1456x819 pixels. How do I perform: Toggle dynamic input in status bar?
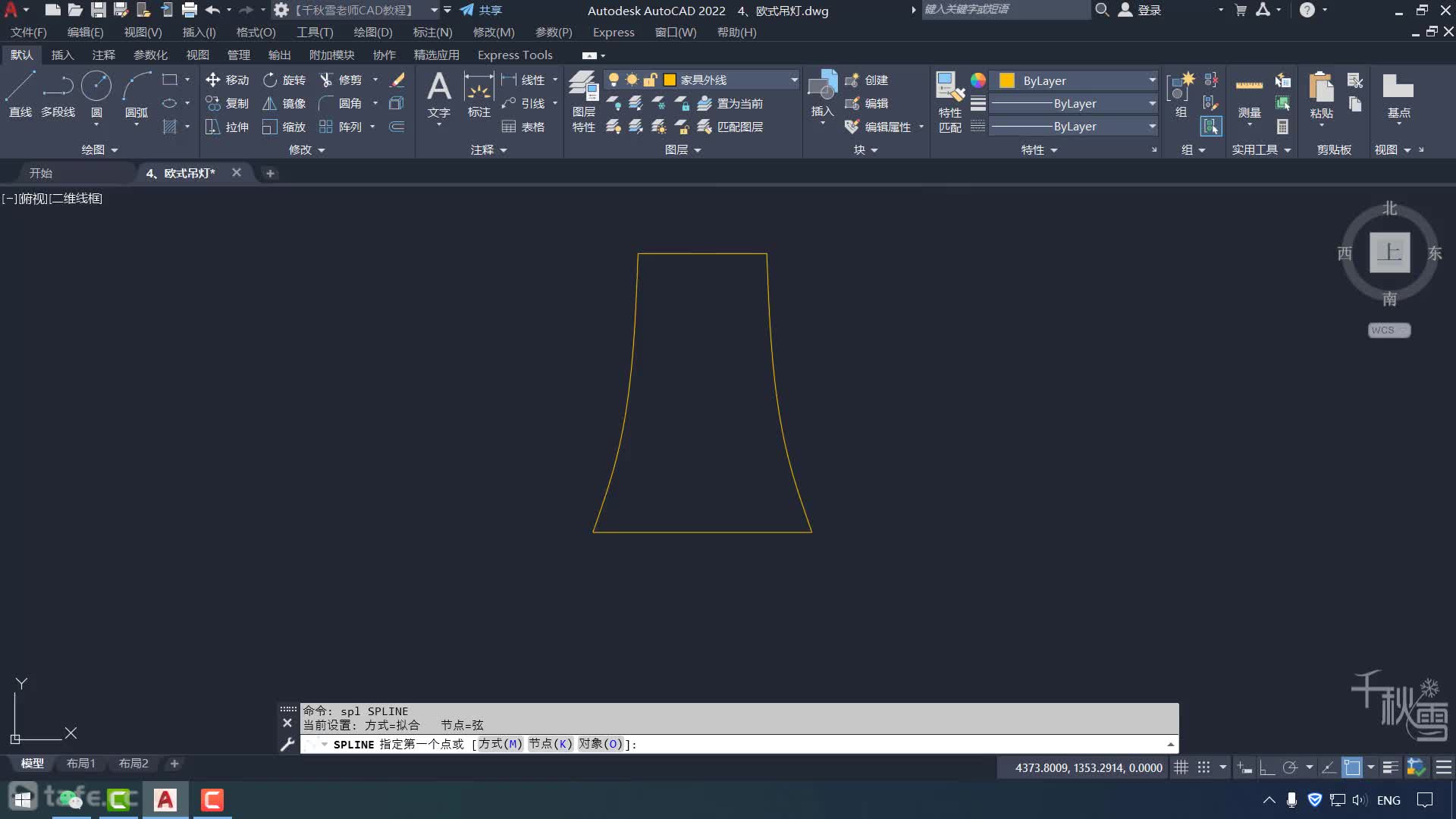(x=1244, y=767)
